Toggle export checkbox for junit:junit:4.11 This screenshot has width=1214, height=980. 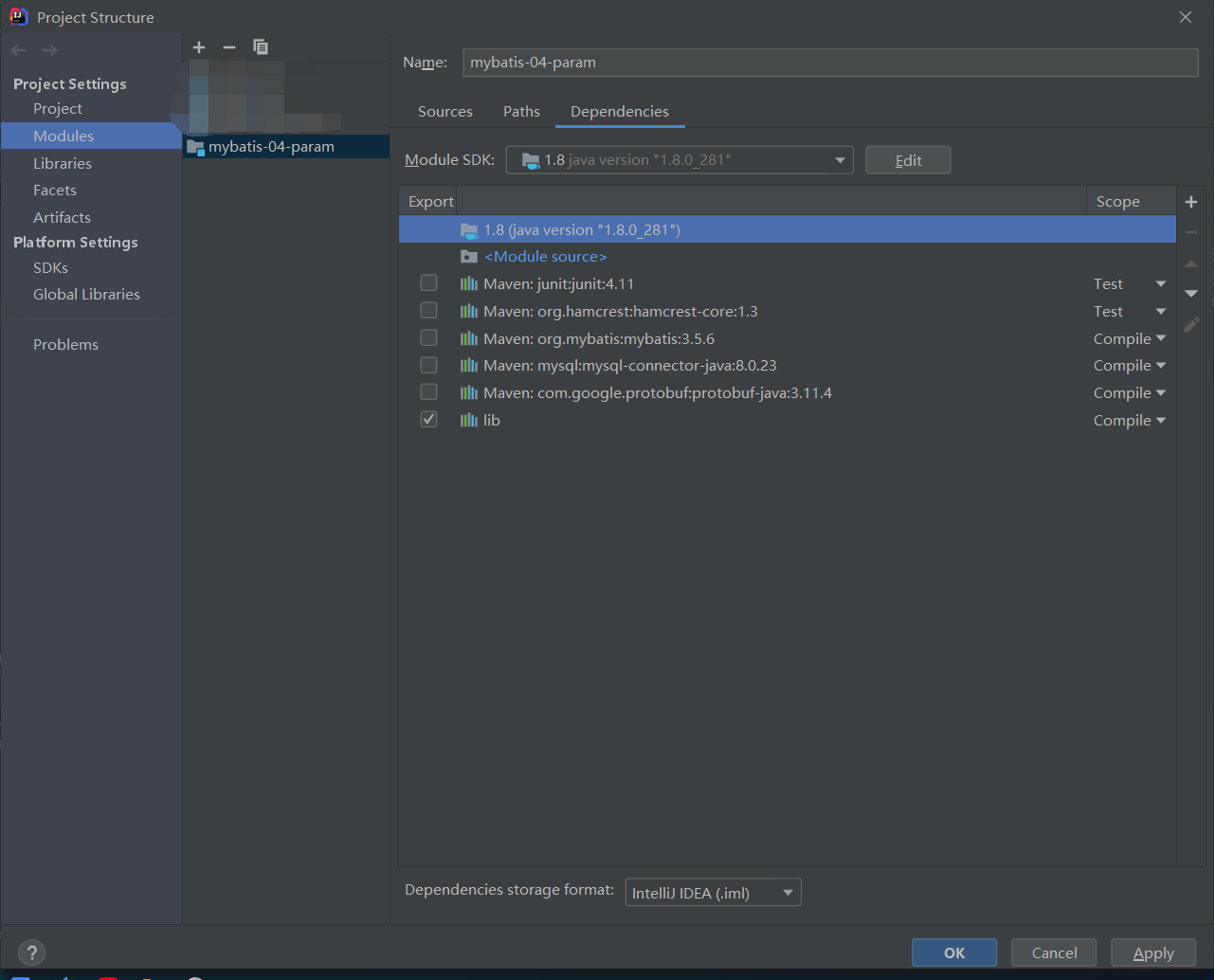(x=429, y=283)
